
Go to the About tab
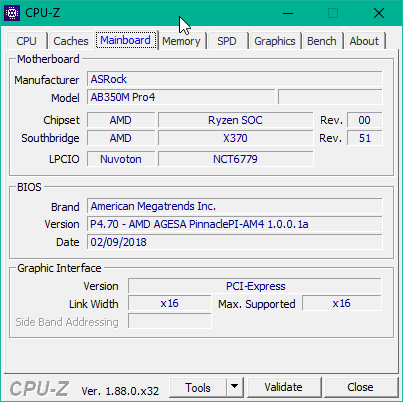pos(364,41)
